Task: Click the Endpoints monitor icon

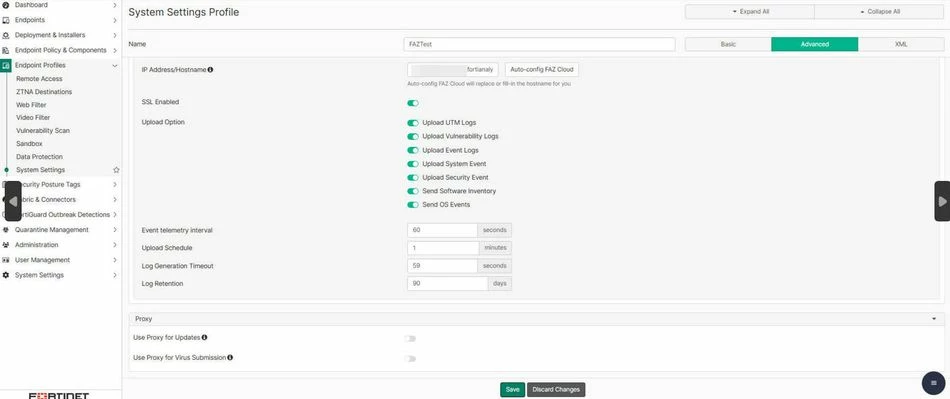Action: pyautogui.click(x=5, y=20)
